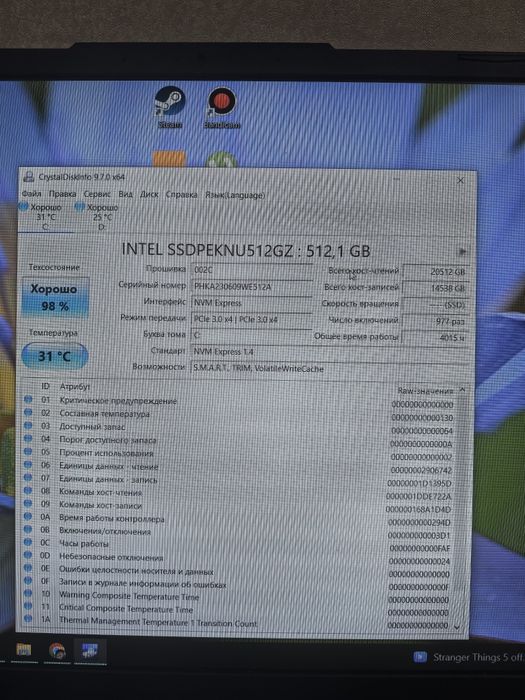Screen dimensions: 525x700
Task: Click status dot for Команды хост-чтения row
Action: pos(28,490)
